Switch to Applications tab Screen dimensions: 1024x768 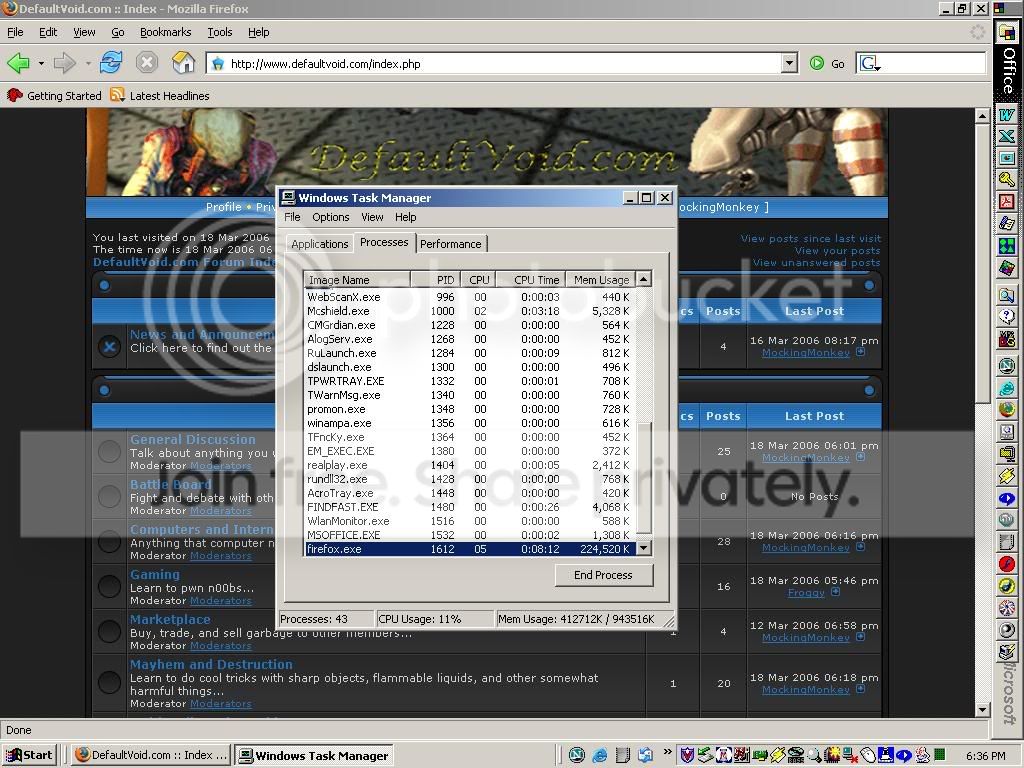(319, 244)
